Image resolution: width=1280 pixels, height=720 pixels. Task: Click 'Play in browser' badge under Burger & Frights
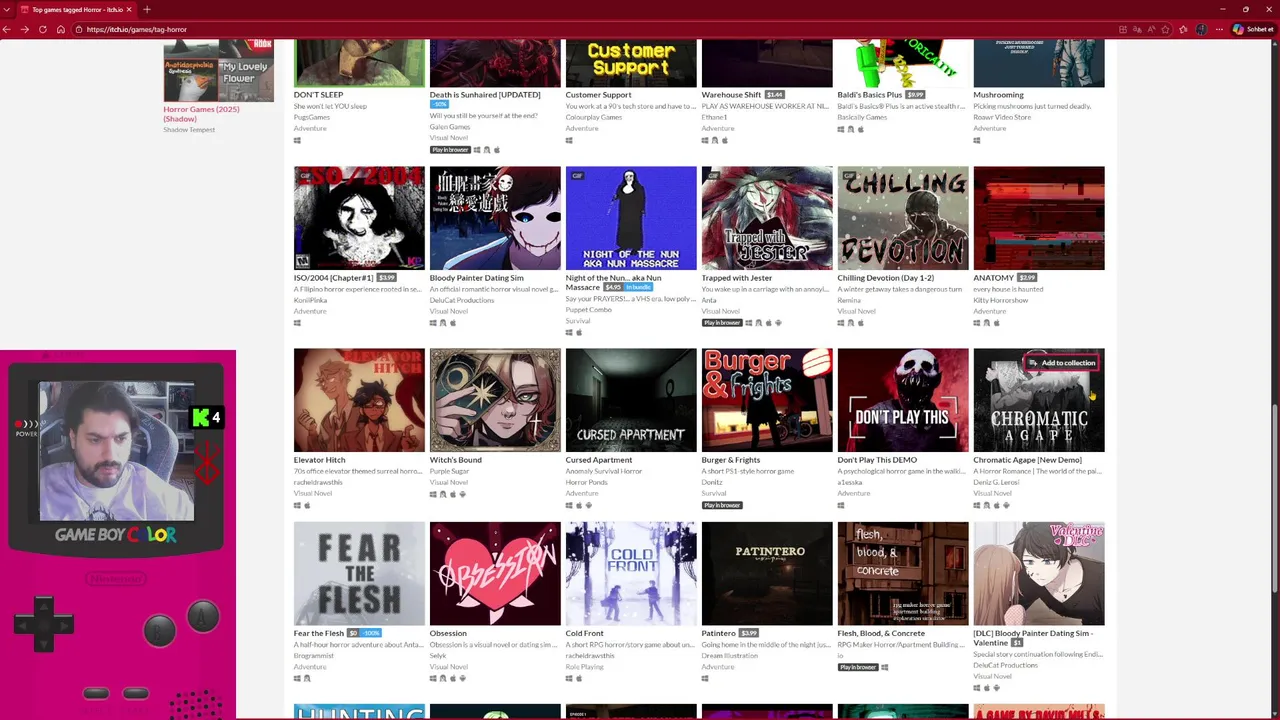(722, 505)
